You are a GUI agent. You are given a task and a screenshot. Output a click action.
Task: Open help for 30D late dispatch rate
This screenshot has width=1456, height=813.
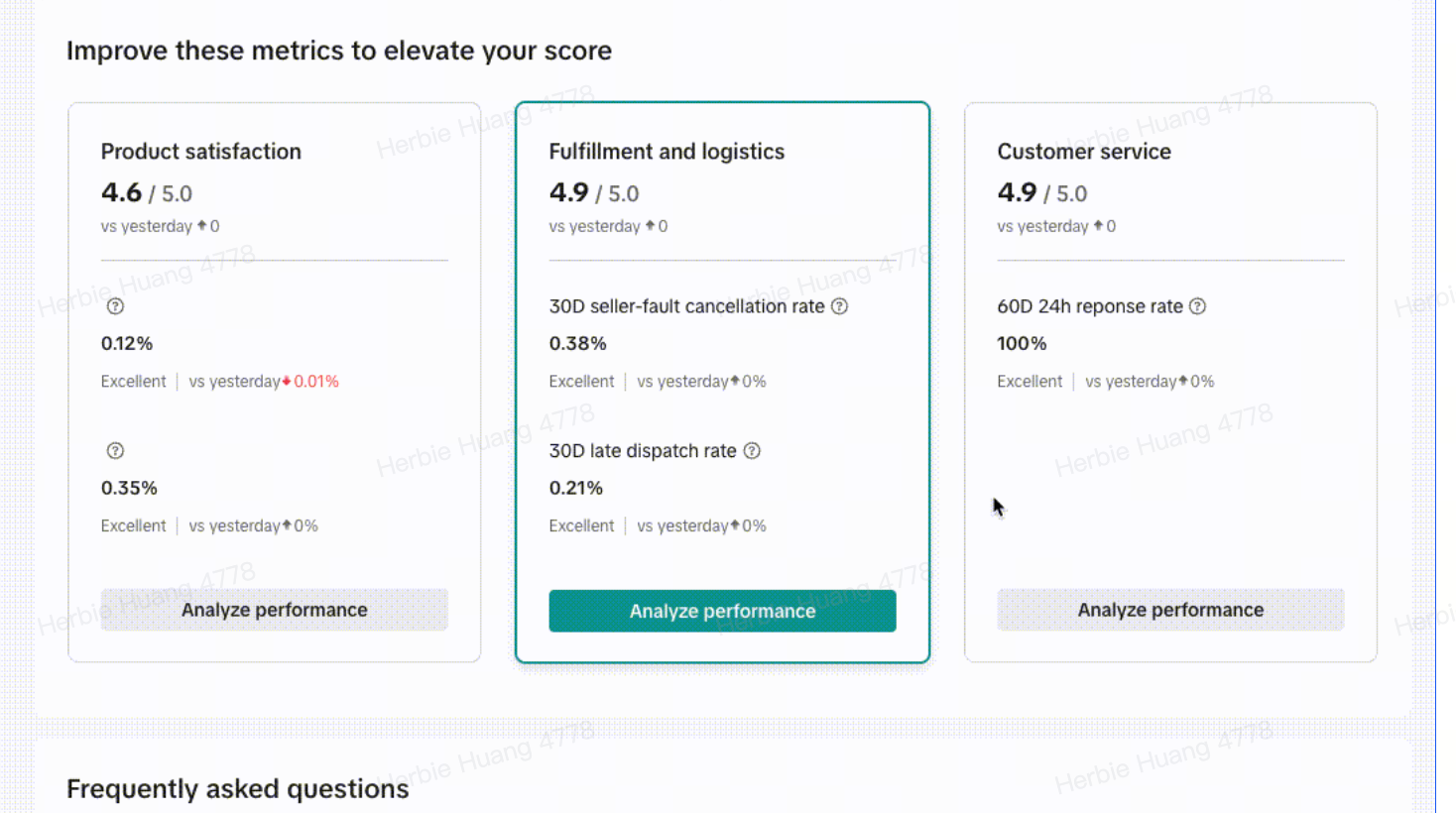pos(752,451)
